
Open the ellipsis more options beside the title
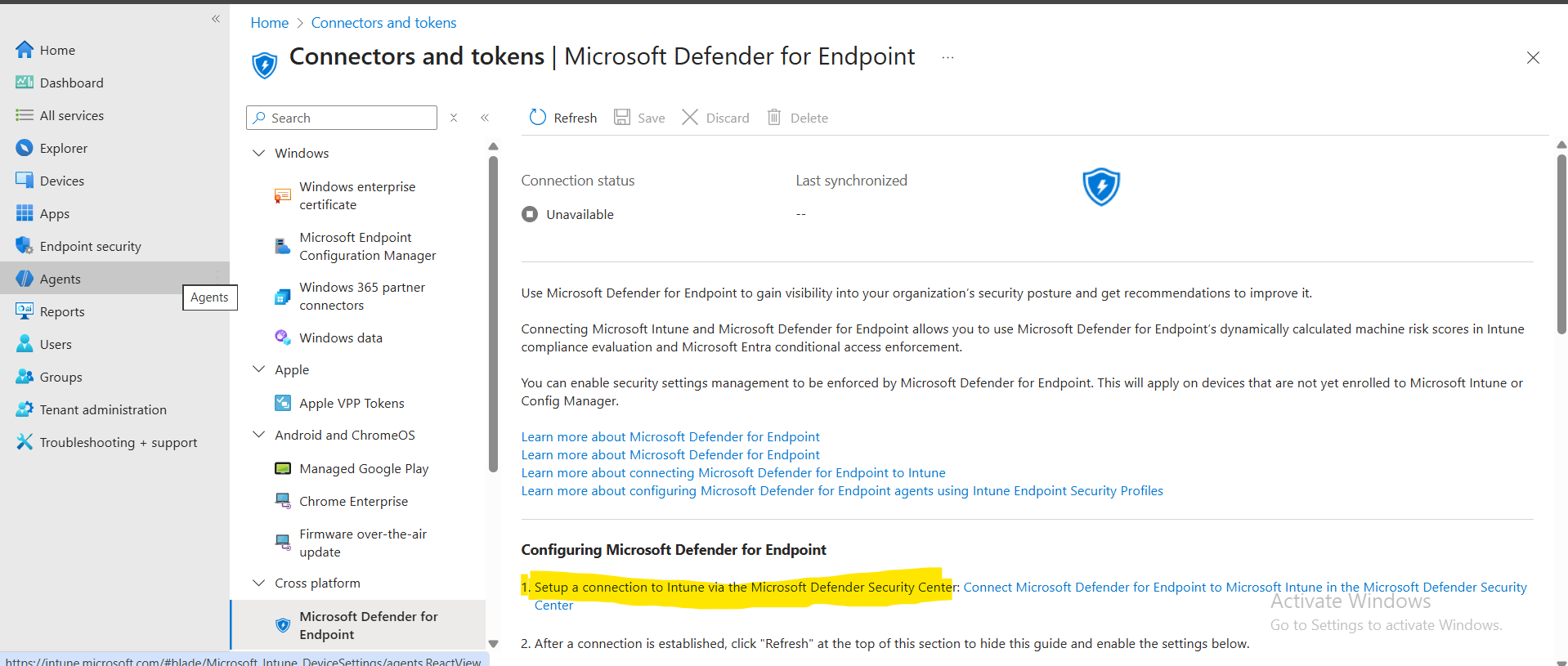(x=948, y=57)
